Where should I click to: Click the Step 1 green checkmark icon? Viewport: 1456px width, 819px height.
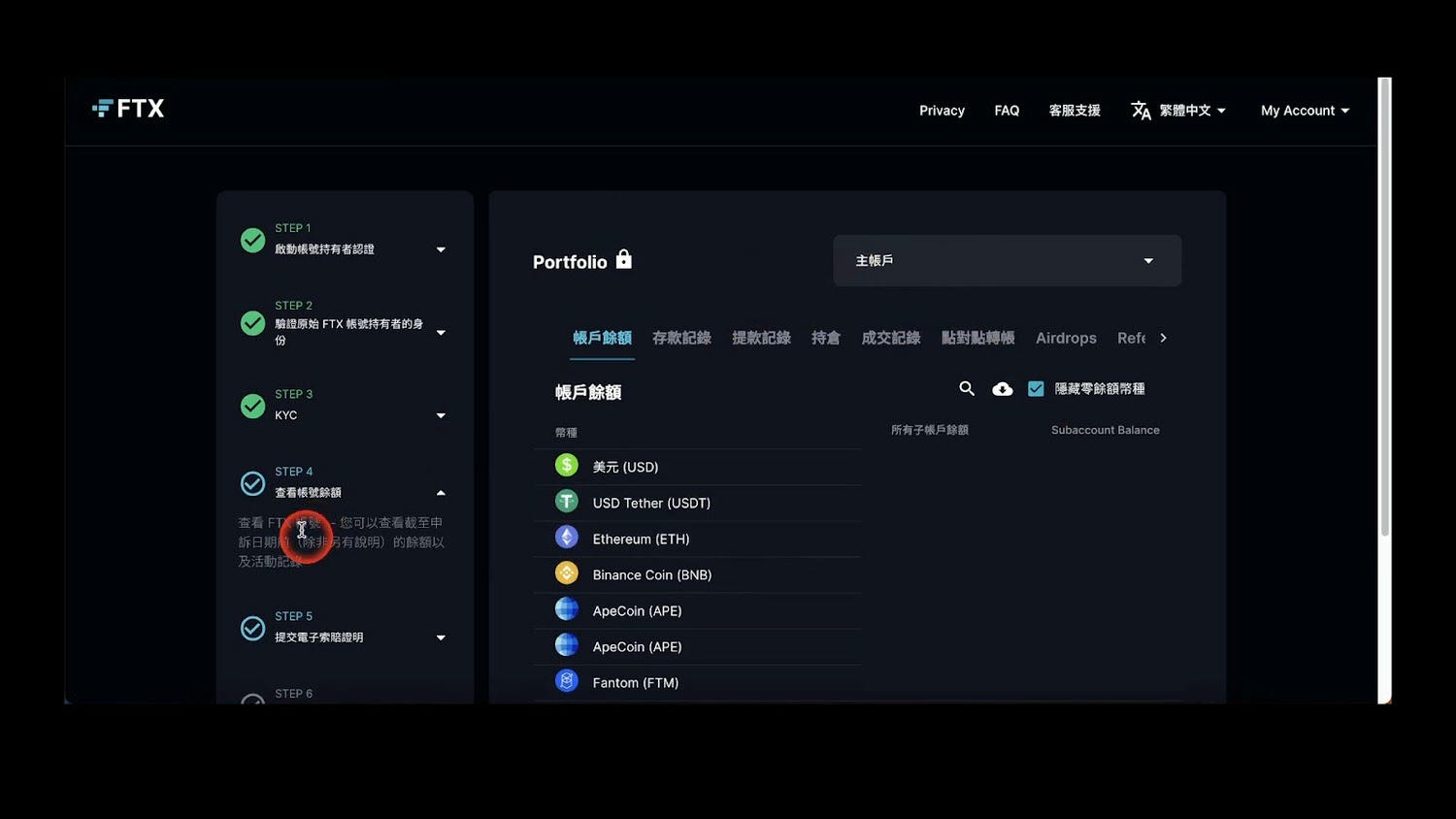coord(252,240)
